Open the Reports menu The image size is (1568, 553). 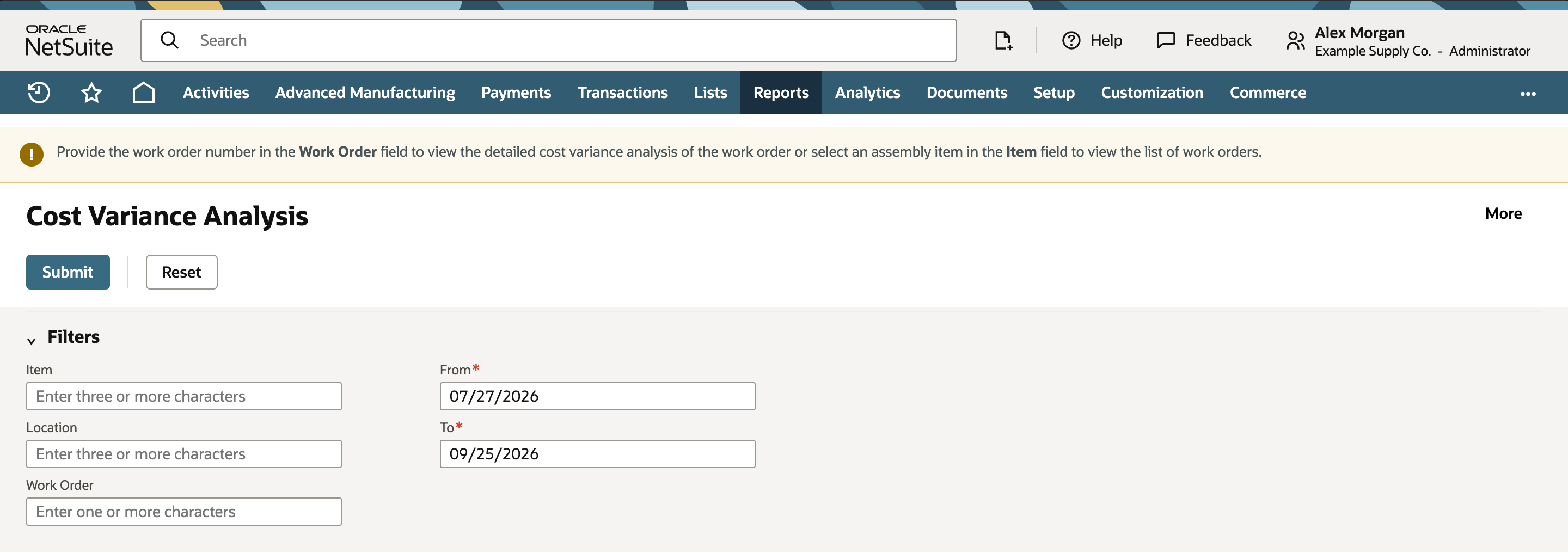(x=781, y=93)
